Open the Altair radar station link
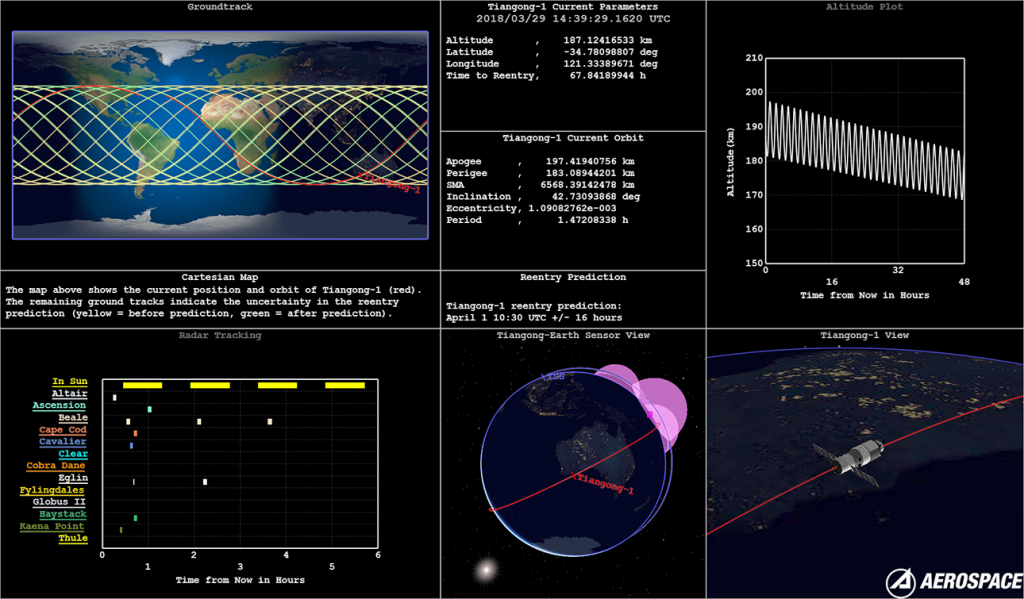 [x=71, y=394]
